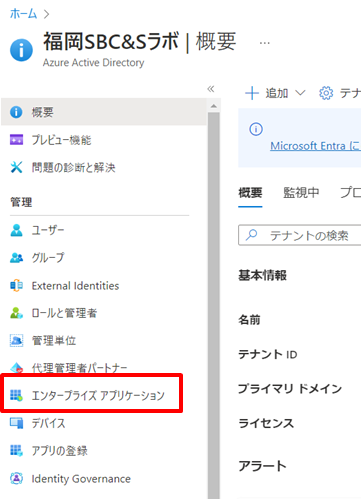Switch to the 監視中 tab

coord(301,193)
